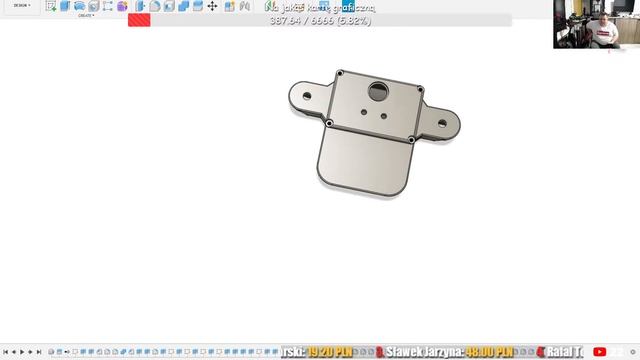Viewport: 640px width, 360px height.
Task: Click the 'Sławek Jarzyna: 48.00 PLN' ticker text
Action: (449, 351)
